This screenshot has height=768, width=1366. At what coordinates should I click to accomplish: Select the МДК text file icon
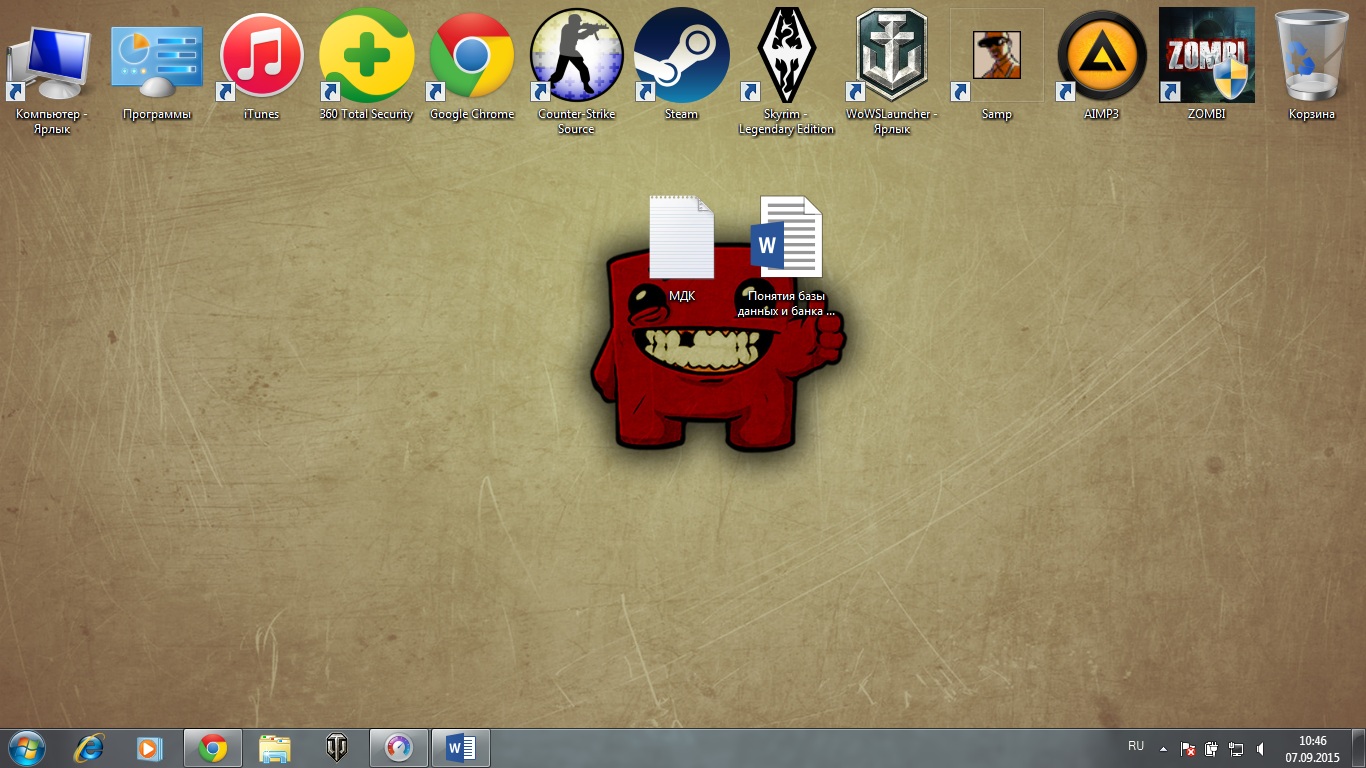click(682, 250)
